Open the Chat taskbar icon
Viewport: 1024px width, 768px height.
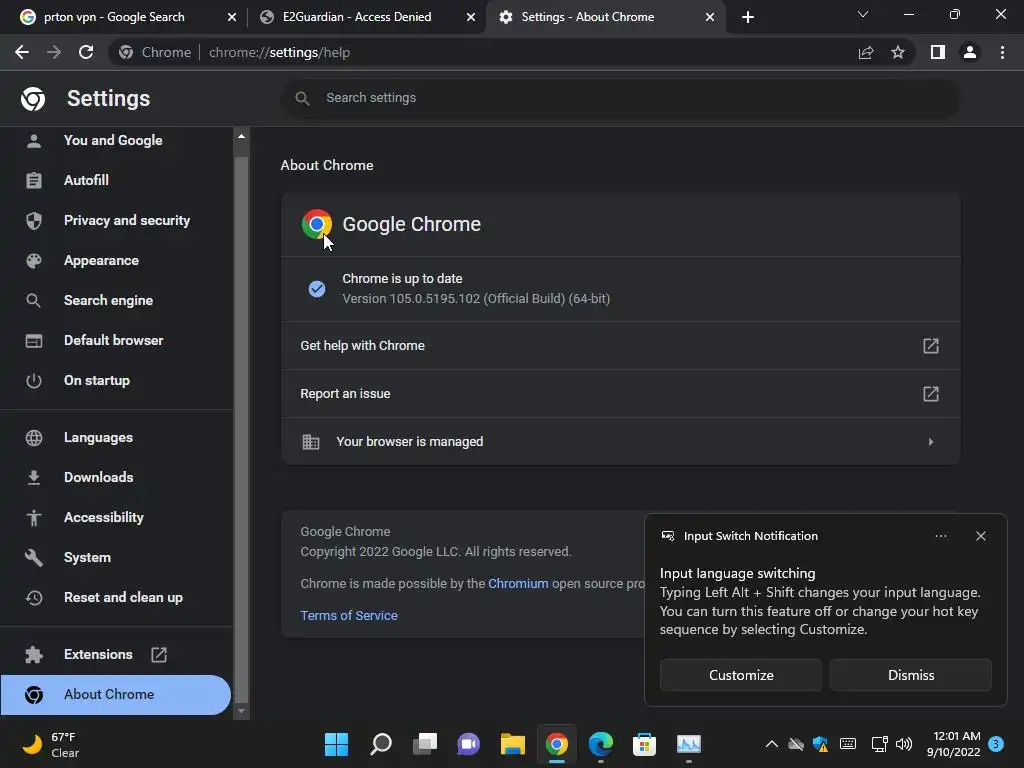pyautogui.click(x=468, y=744)
